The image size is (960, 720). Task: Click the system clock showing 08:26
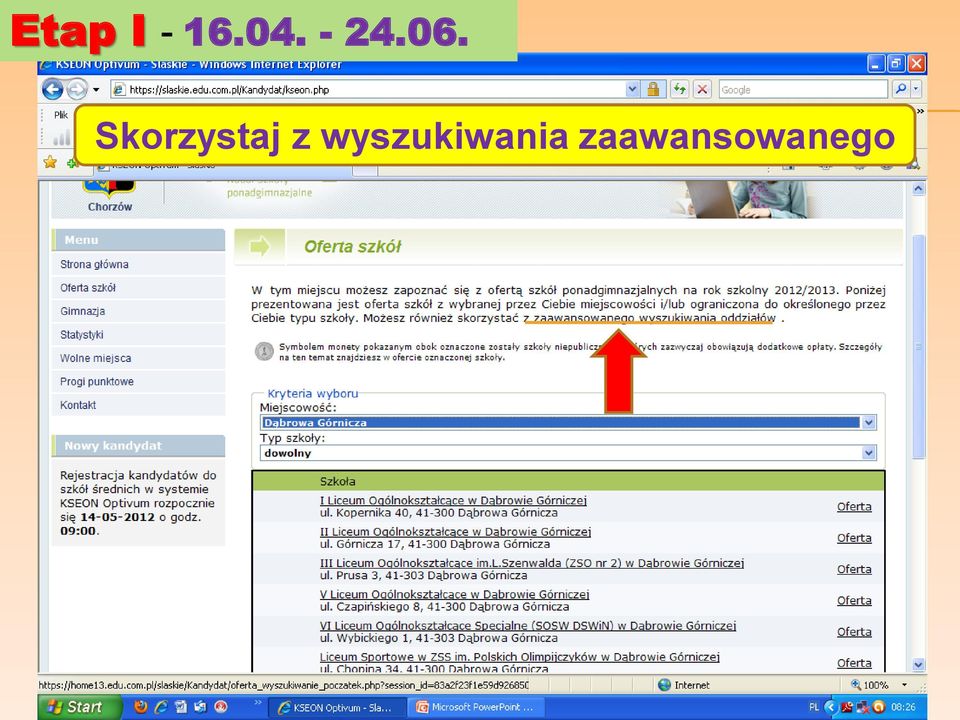903,707
